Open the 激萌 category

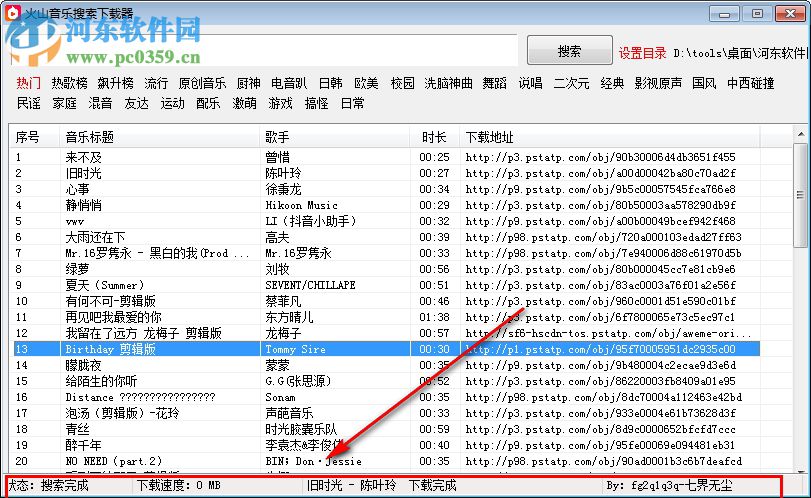tap(245, 103)
